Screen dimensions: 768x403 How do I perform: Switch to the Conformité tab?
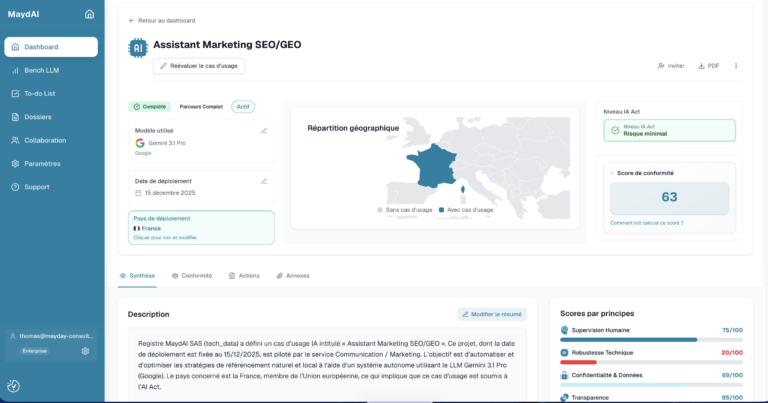click(x=192, y=276)
